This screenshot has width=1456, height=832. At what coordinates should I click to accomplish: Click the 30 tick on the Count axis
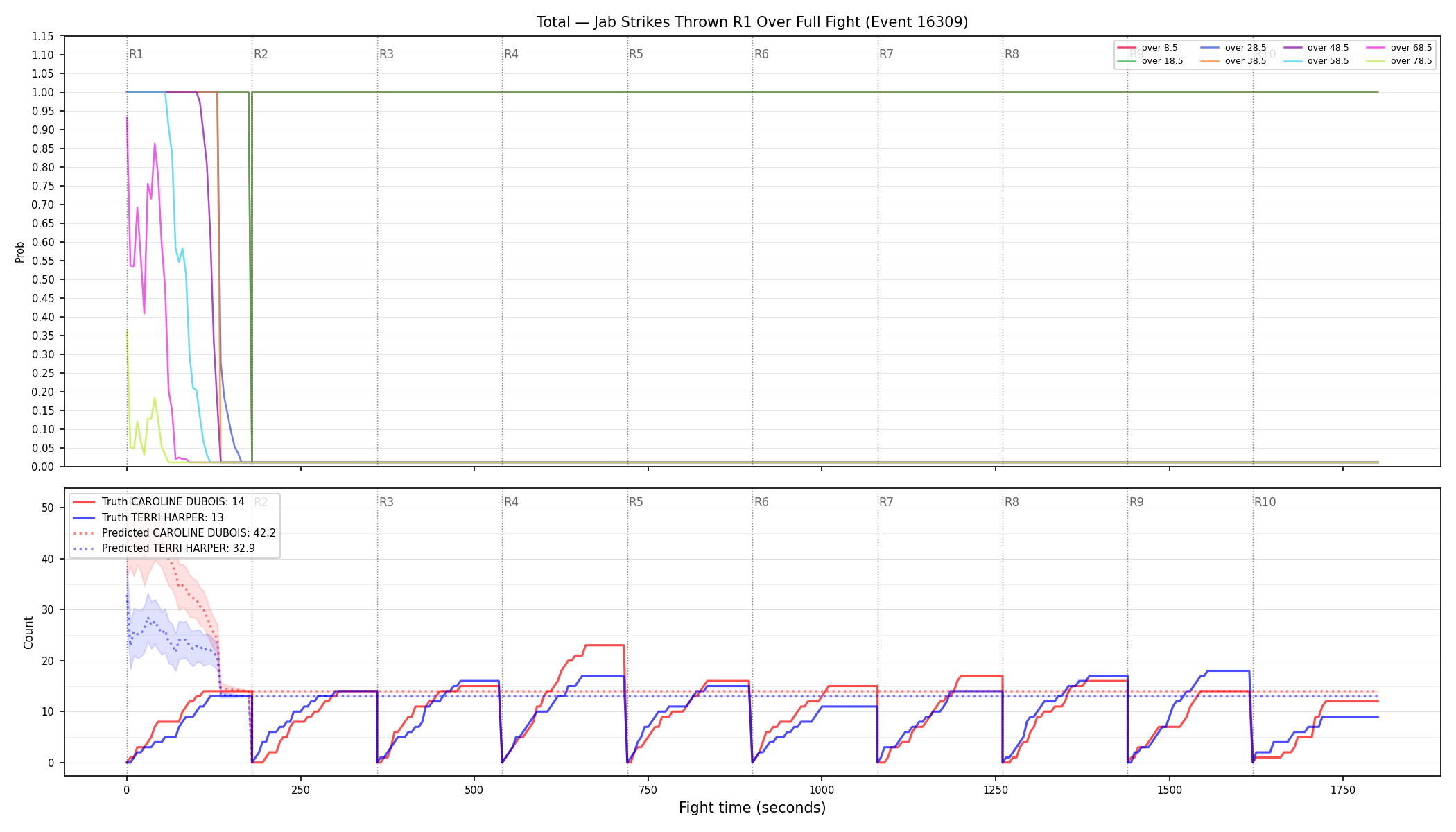(x=48, y=610)
